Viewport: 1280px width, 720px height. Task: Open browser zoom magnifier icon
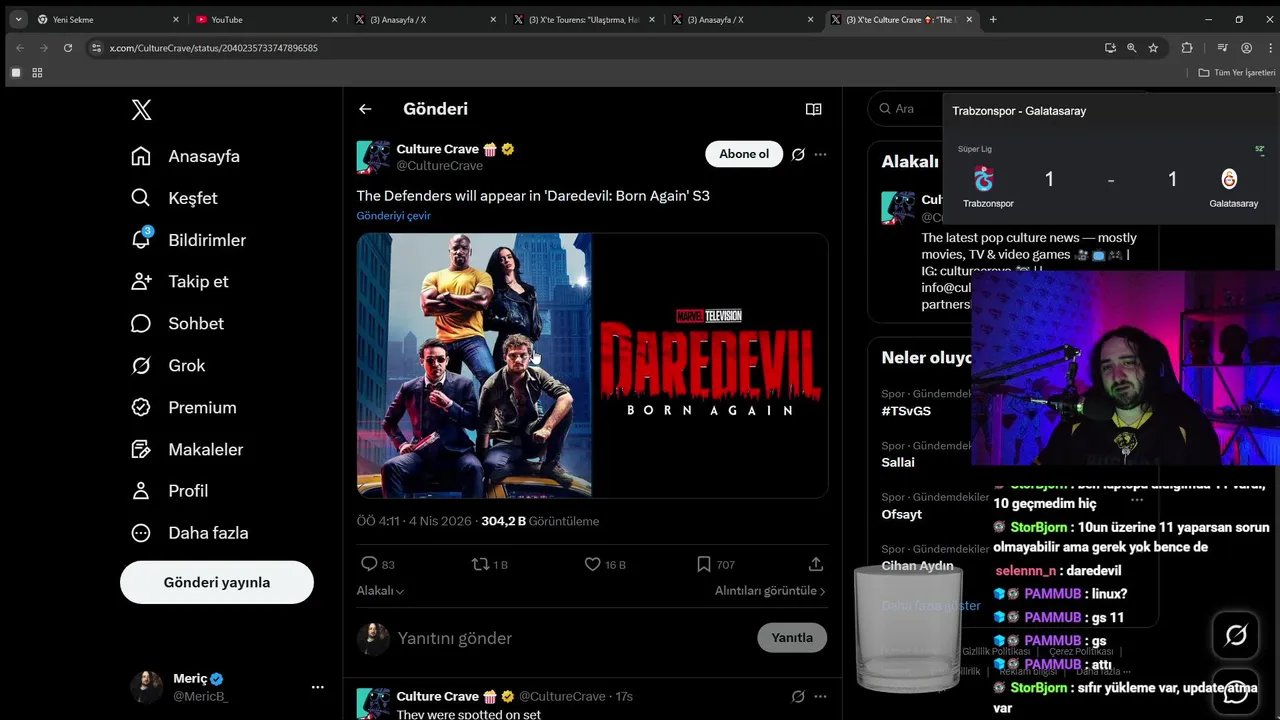point(1132,48)
